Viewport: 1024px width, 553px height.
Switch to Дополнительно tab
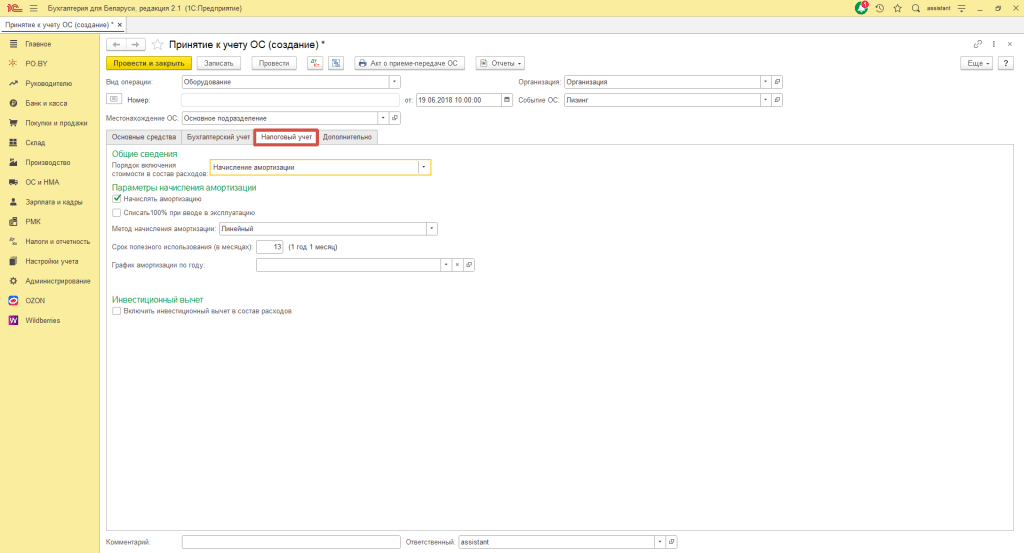pos(347,137)
